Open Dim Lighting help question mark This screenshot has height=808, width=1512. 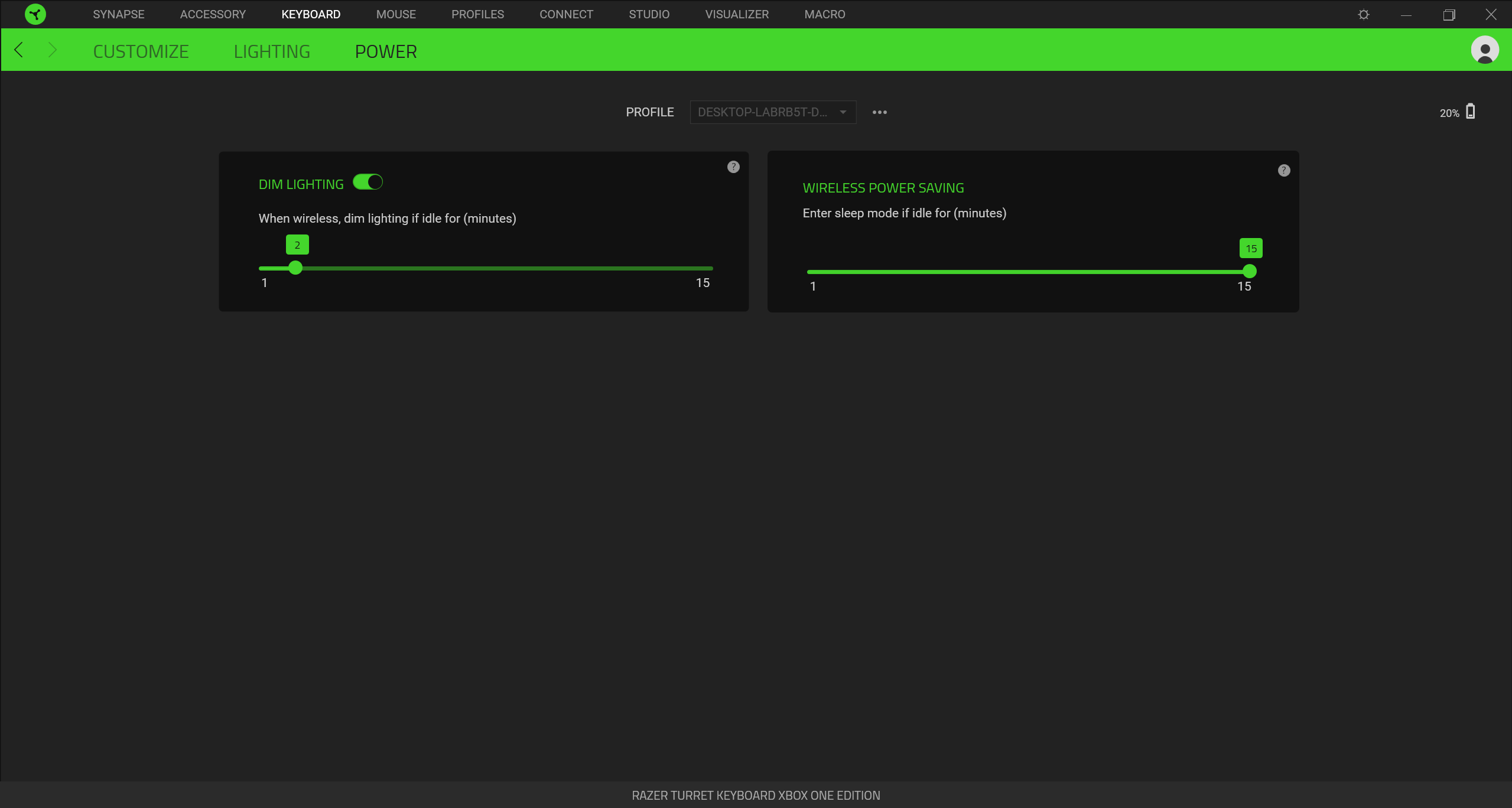coord(733,167)
